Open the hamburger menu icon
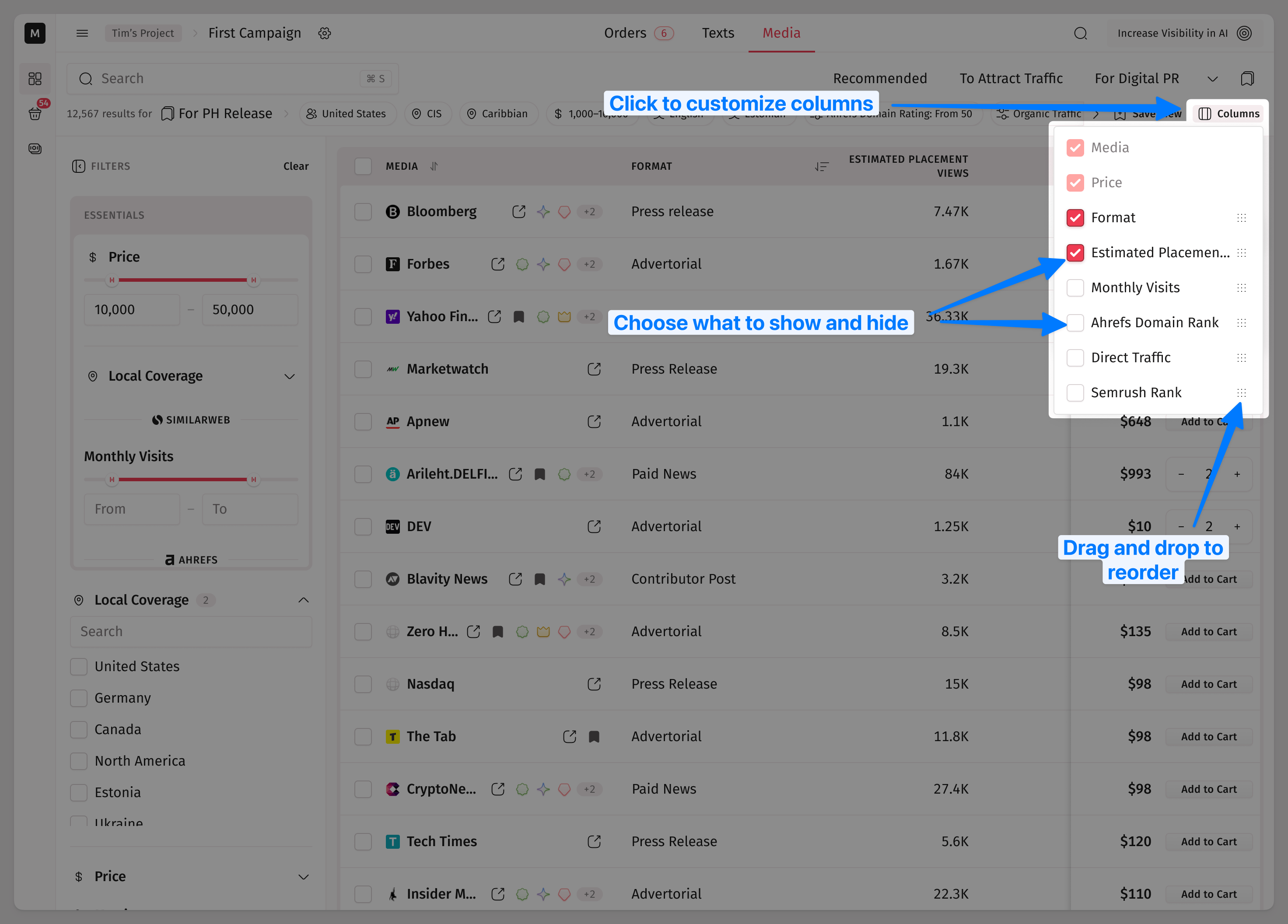Image resolution: width=1288 pixels, height=924 pixels. point(82,34)
